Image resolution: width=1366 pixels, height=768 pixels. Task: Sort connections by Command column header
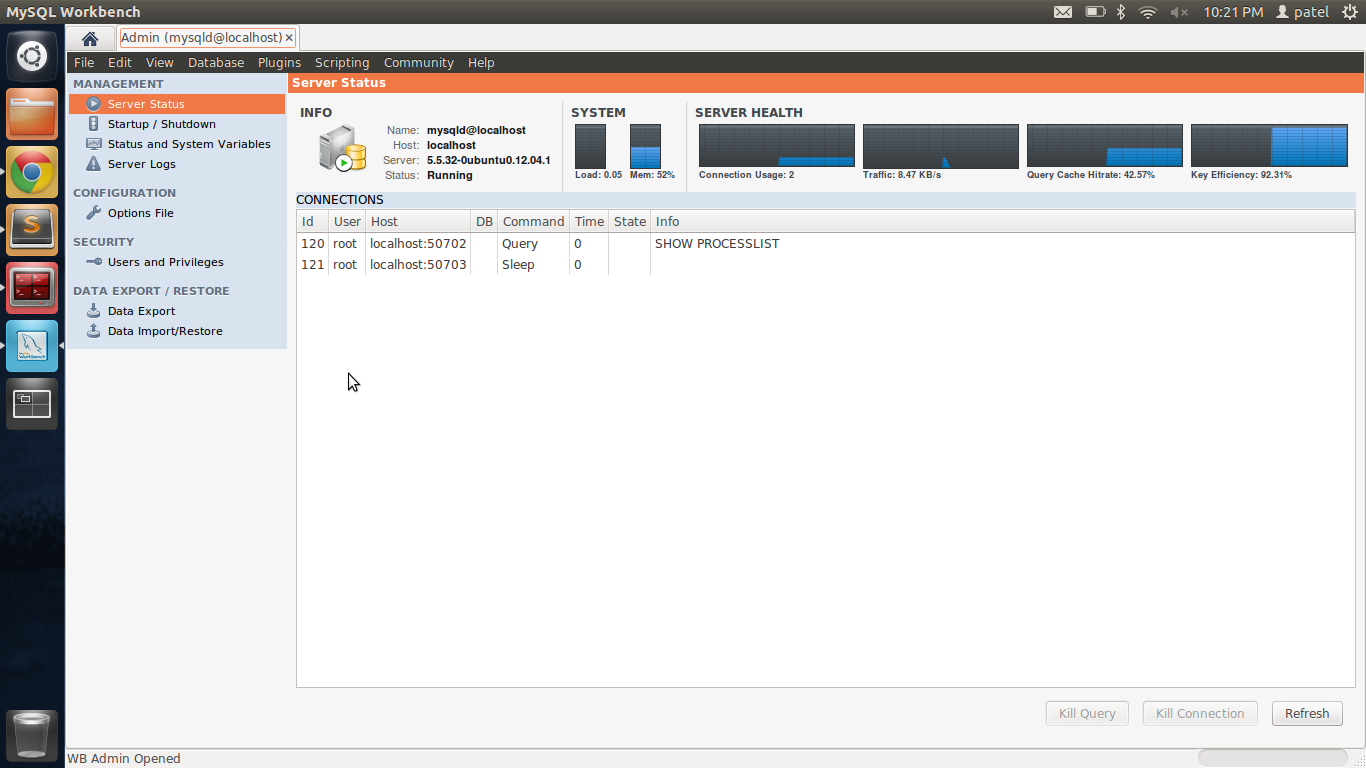(x=533, y=222)
